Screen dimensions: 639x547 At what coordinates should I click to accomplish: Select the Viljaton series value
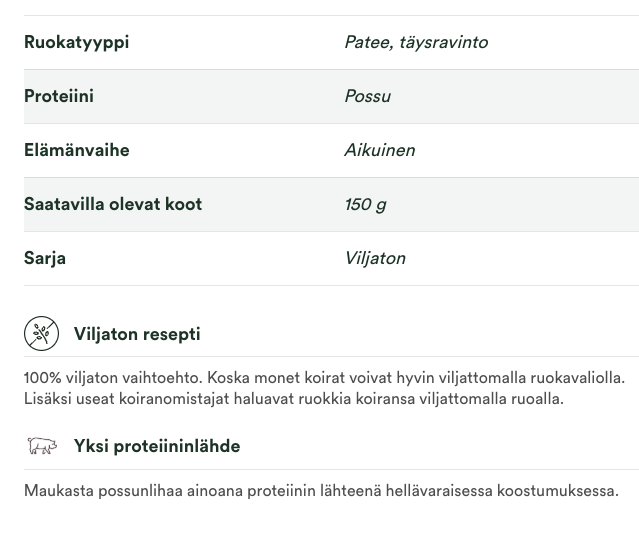pos(375,259)
